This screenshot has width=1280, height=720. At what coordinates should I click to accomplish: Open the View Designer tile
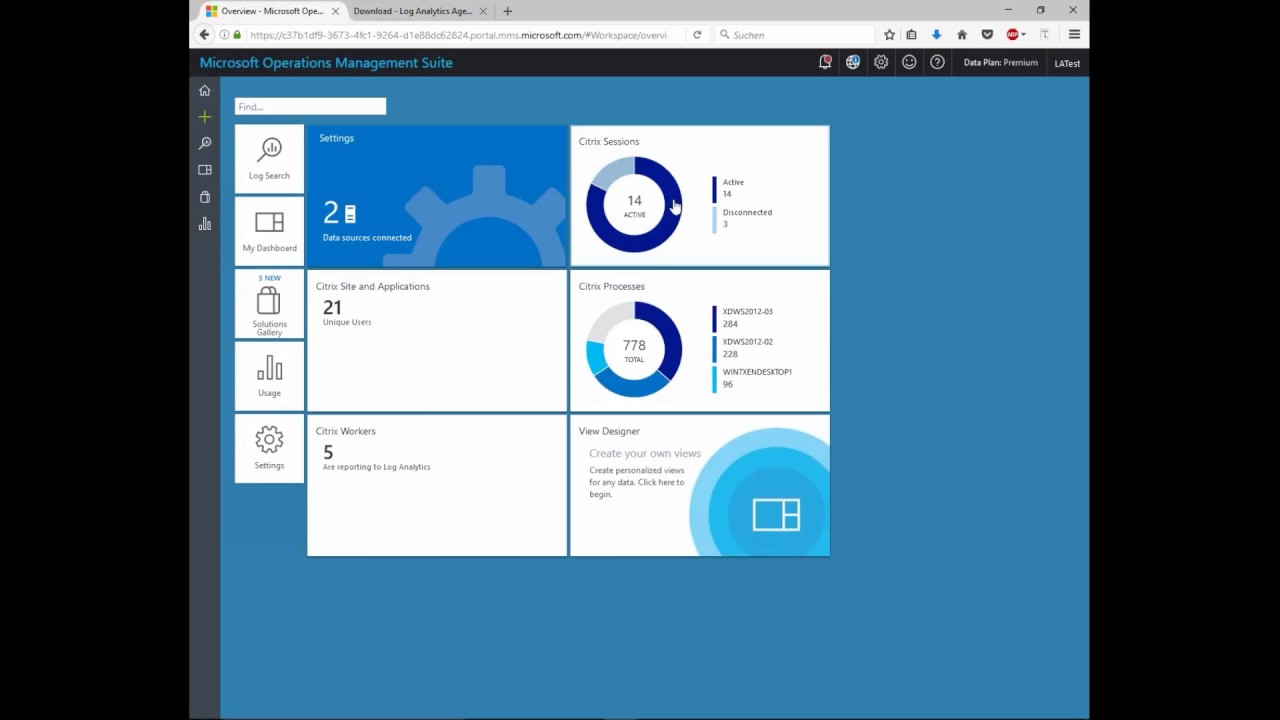pyautogui.click(x=700, y=485)
